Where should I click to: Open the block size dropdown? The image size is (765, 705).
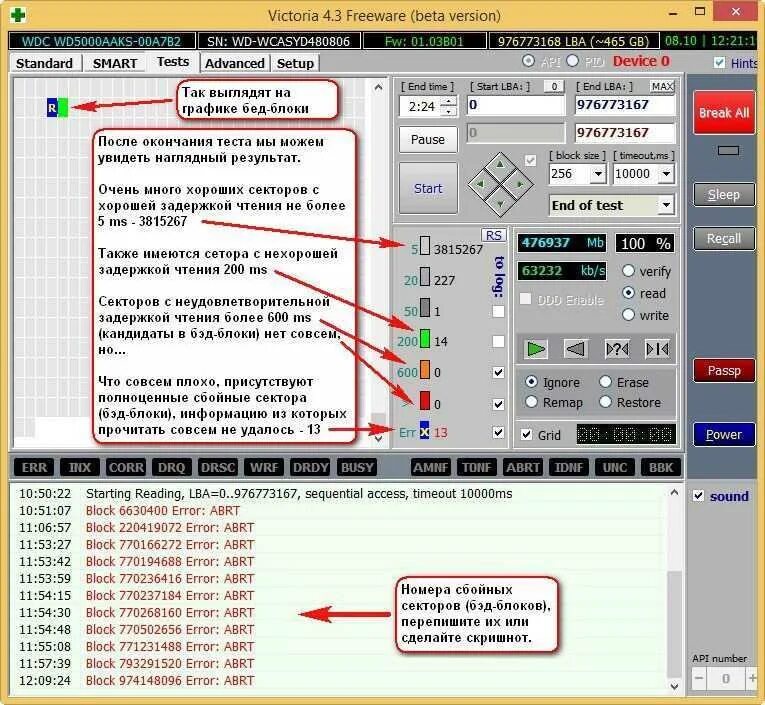[x=598, y=174]
